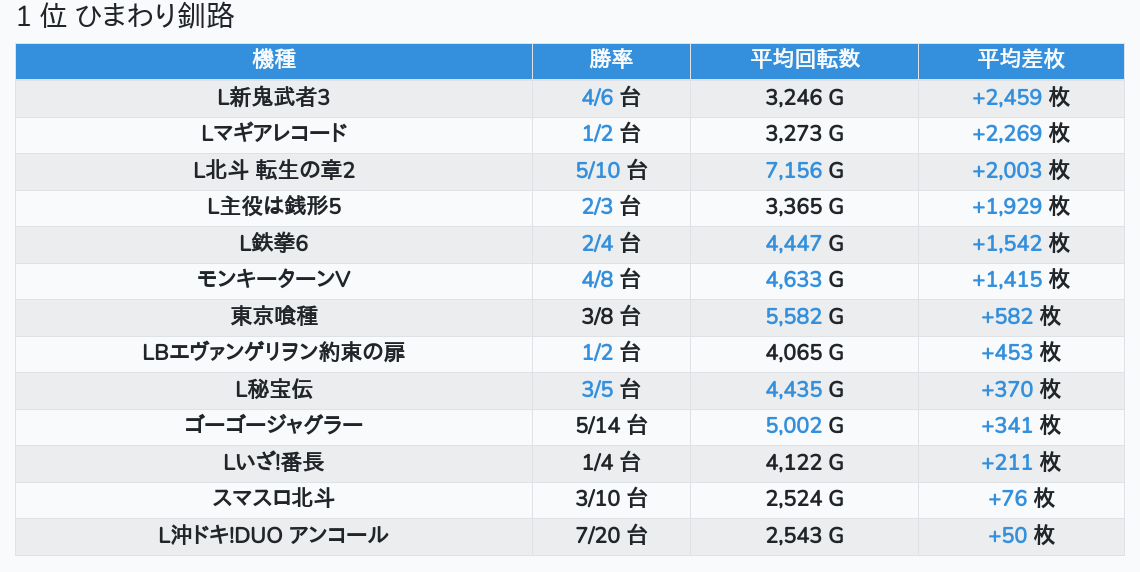Click the ゴーゴージャグラー machine name

(x=274, y=426)
